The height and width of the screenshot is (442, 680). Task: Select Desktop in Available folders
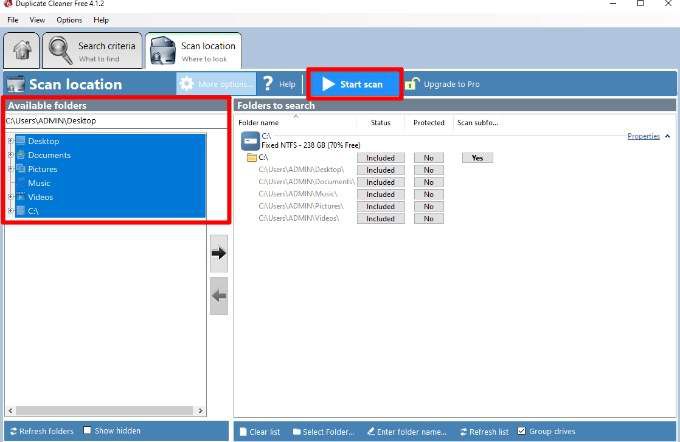pyautogui.click(x=43, y=141)
